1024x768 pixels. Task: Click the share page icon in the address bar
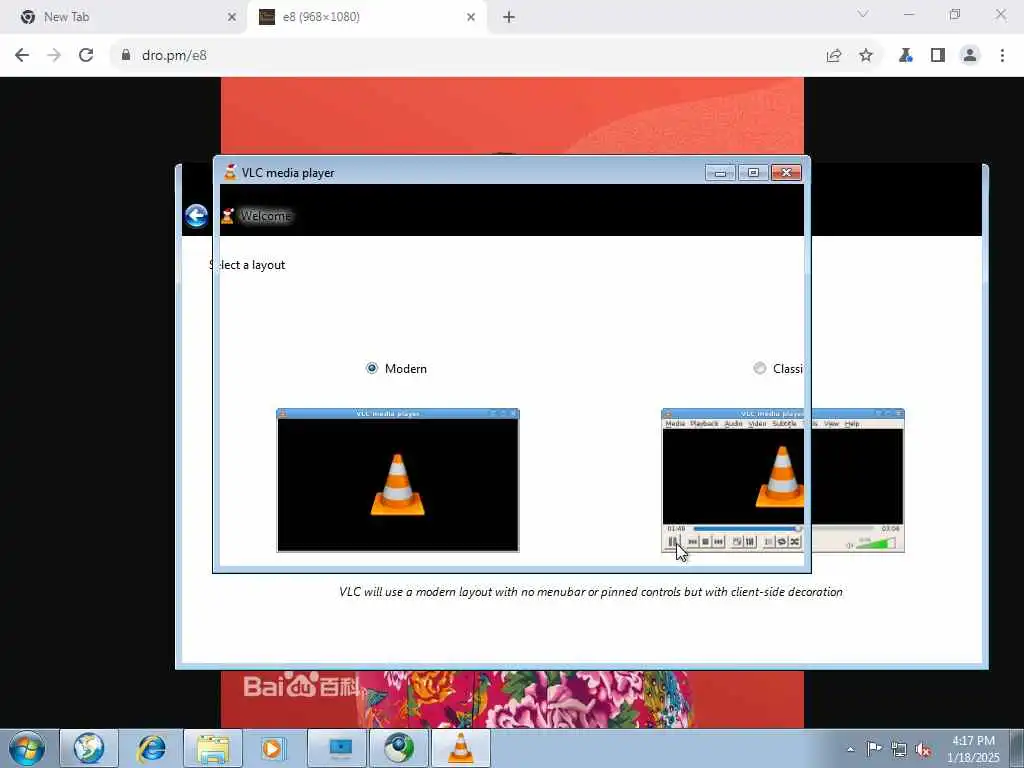pyautogui.click(x=833, y=56)
